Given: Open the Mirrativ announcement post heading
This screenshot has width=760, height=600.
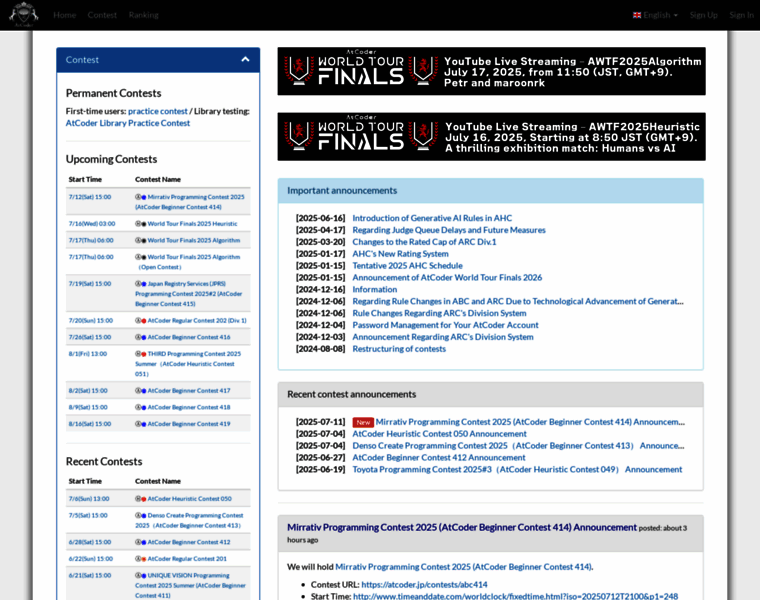Looking at the screenshot, I should tap(462, 527).
